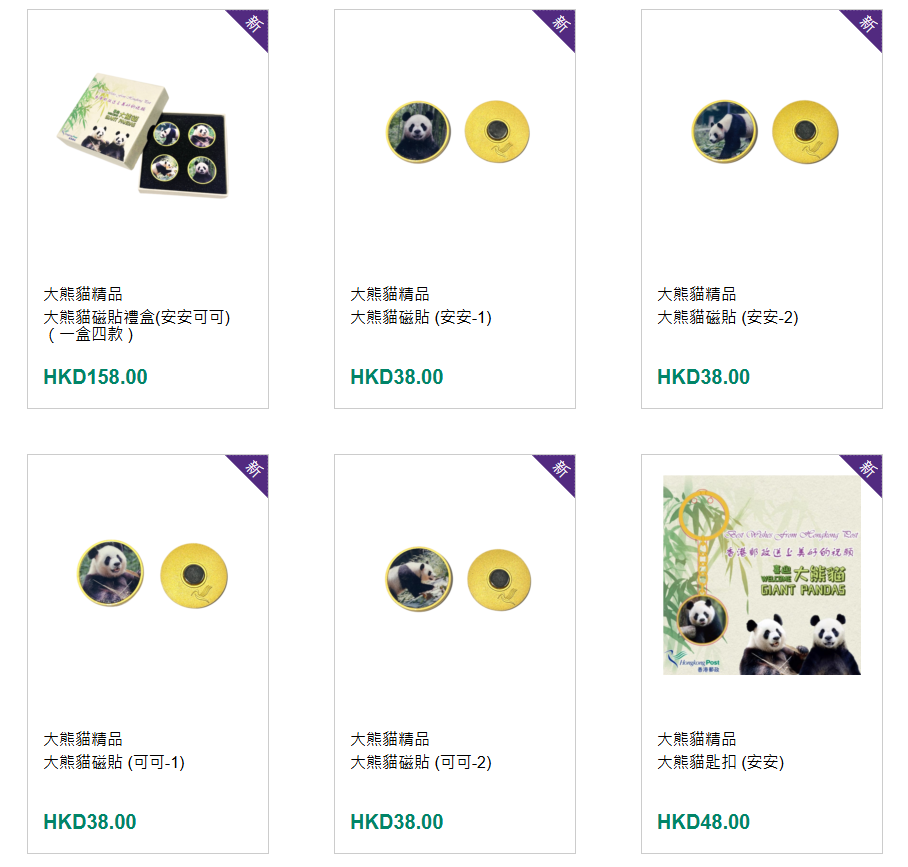This screenshot has width=908, height=867.
Task: Click the 安安-2 panda magnet picture
Action: pyautogui.click(x=764, y=131)
